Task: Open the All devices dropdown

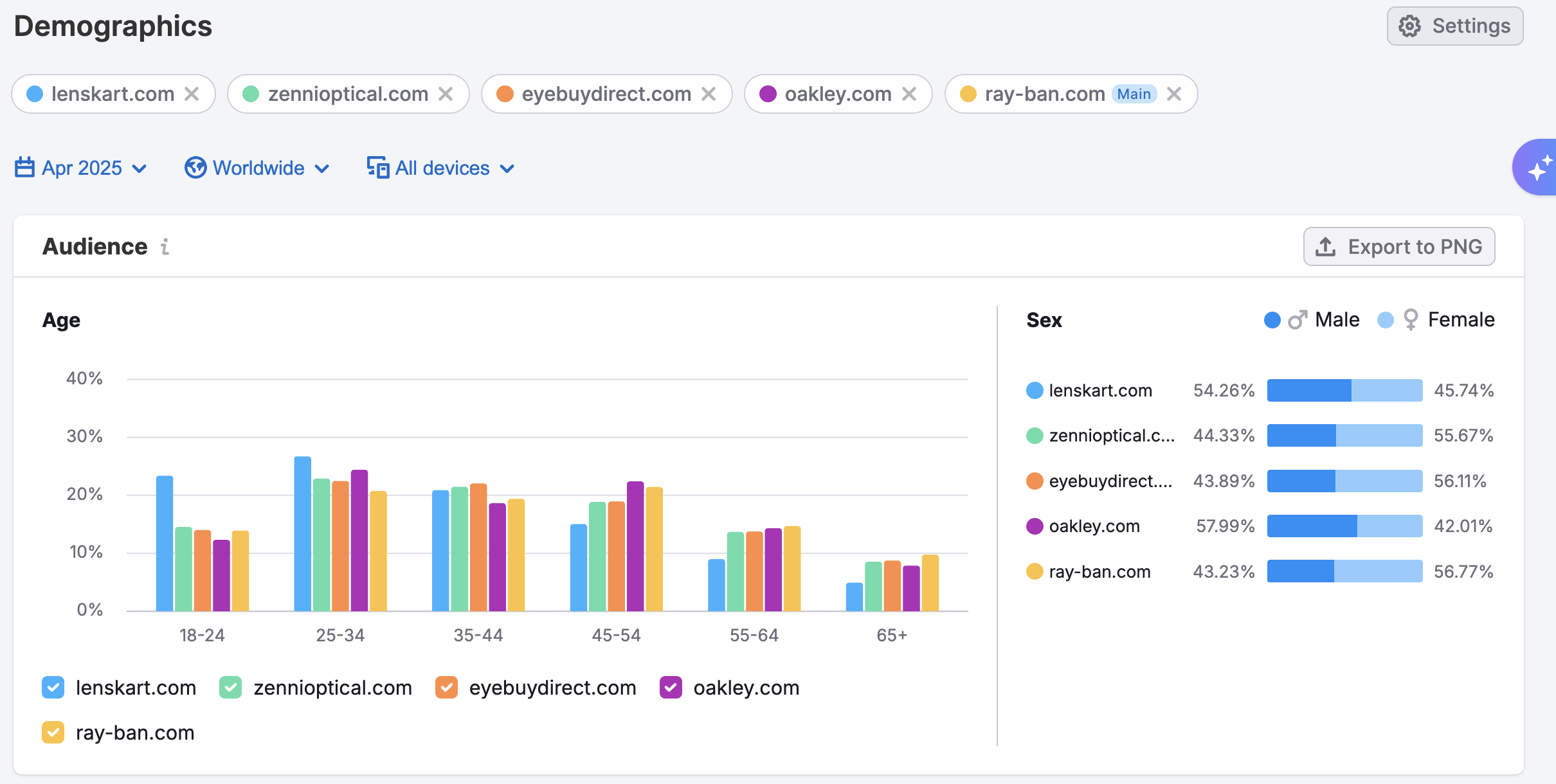Action: [x=442, y=168]
